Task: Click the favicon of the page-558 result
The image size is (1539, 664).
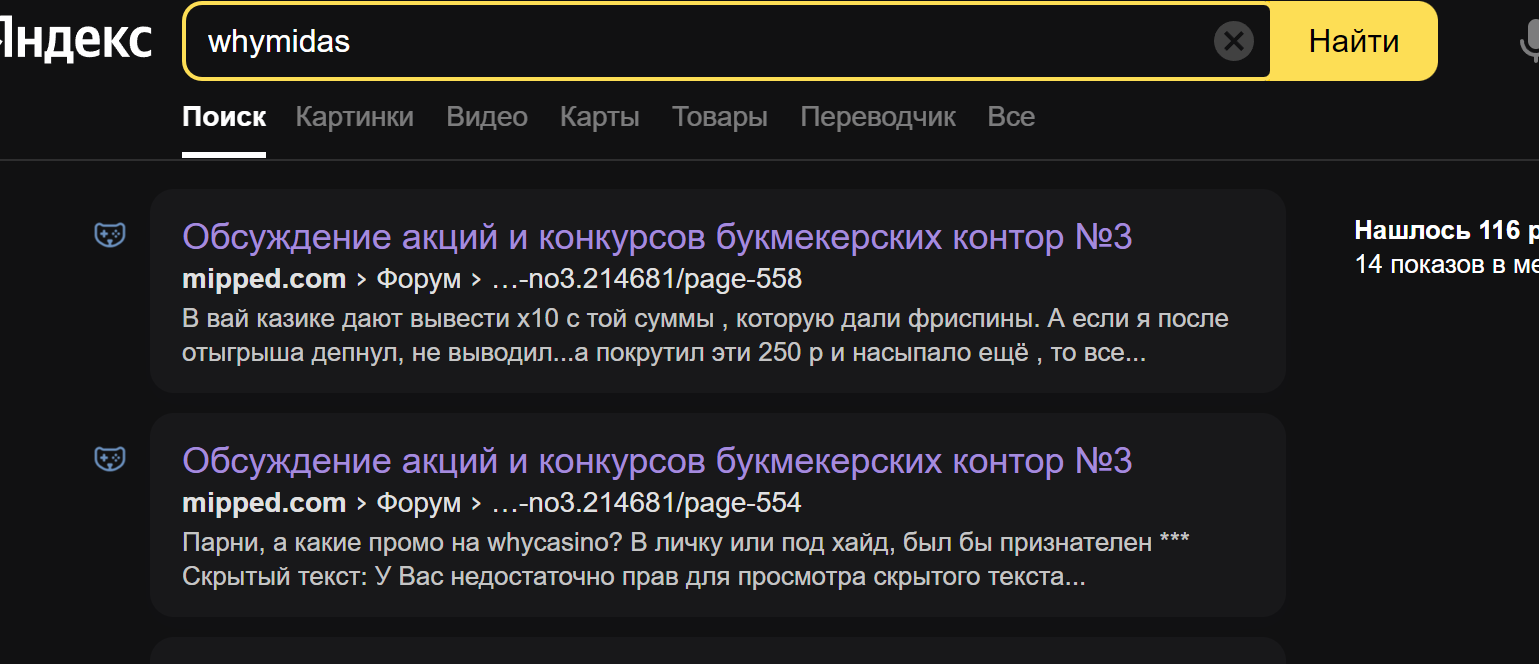Action: (110, 236)
